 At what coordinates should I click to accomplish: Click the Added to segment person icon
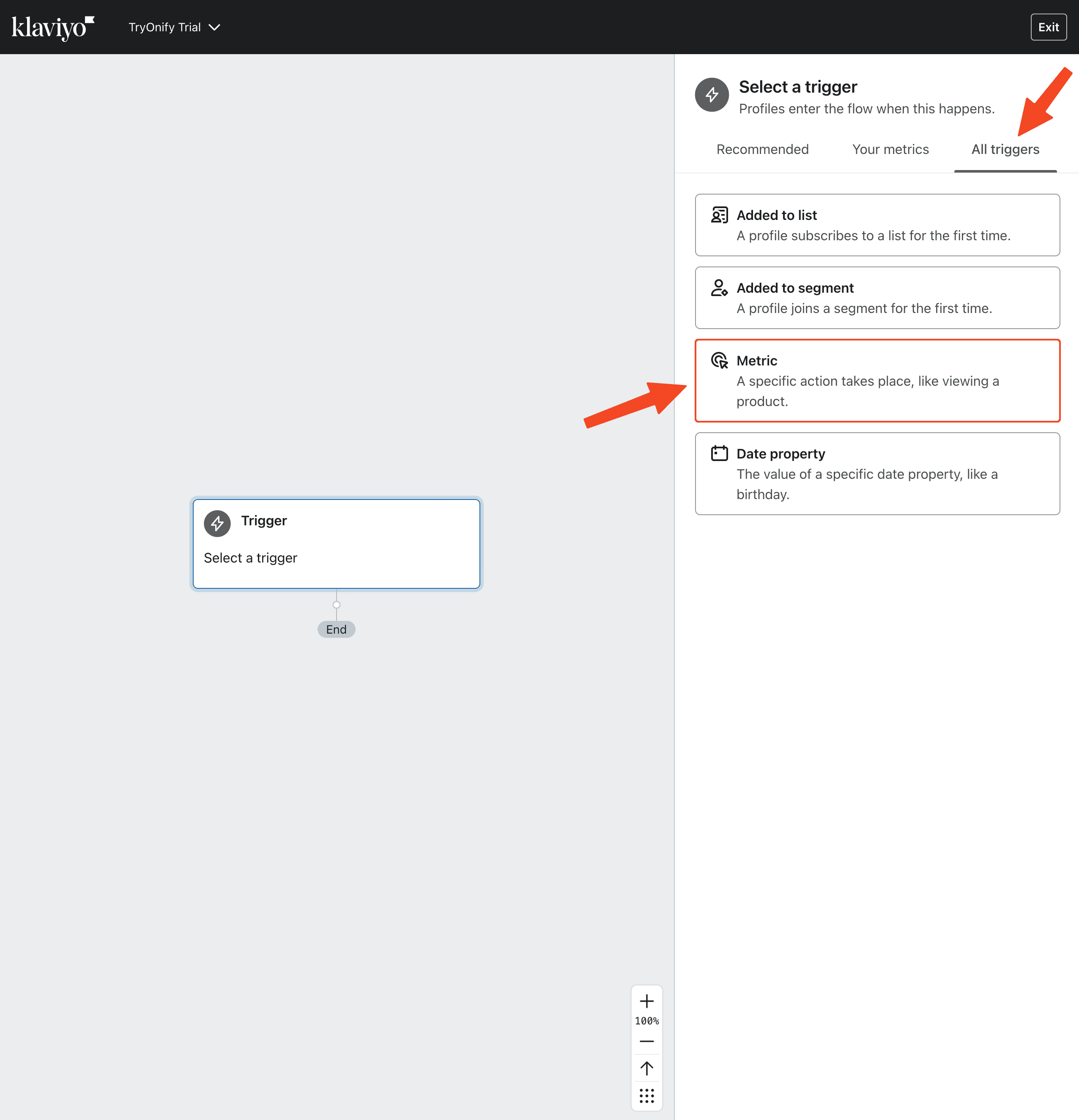tap(719, 288)
